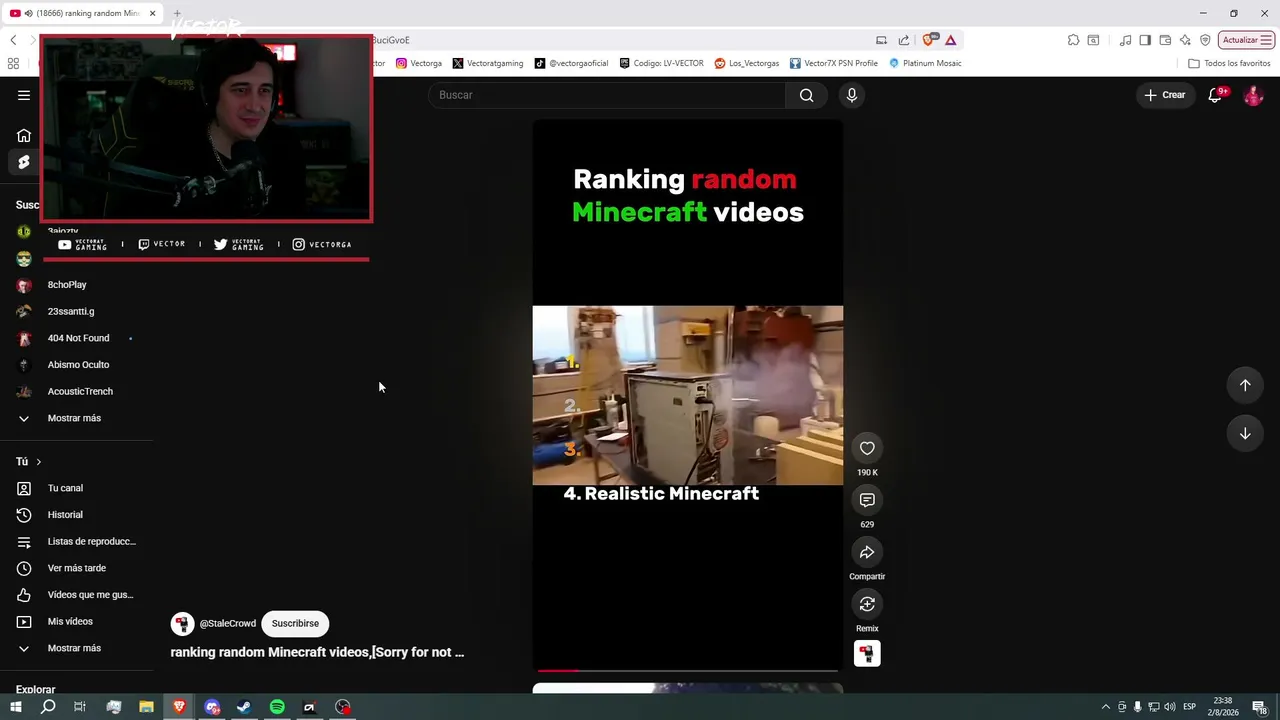Image resolution: width=1280 pixels, height=720 pixels.
Task: Go back in the browser
Action: [x=13, y=40]
